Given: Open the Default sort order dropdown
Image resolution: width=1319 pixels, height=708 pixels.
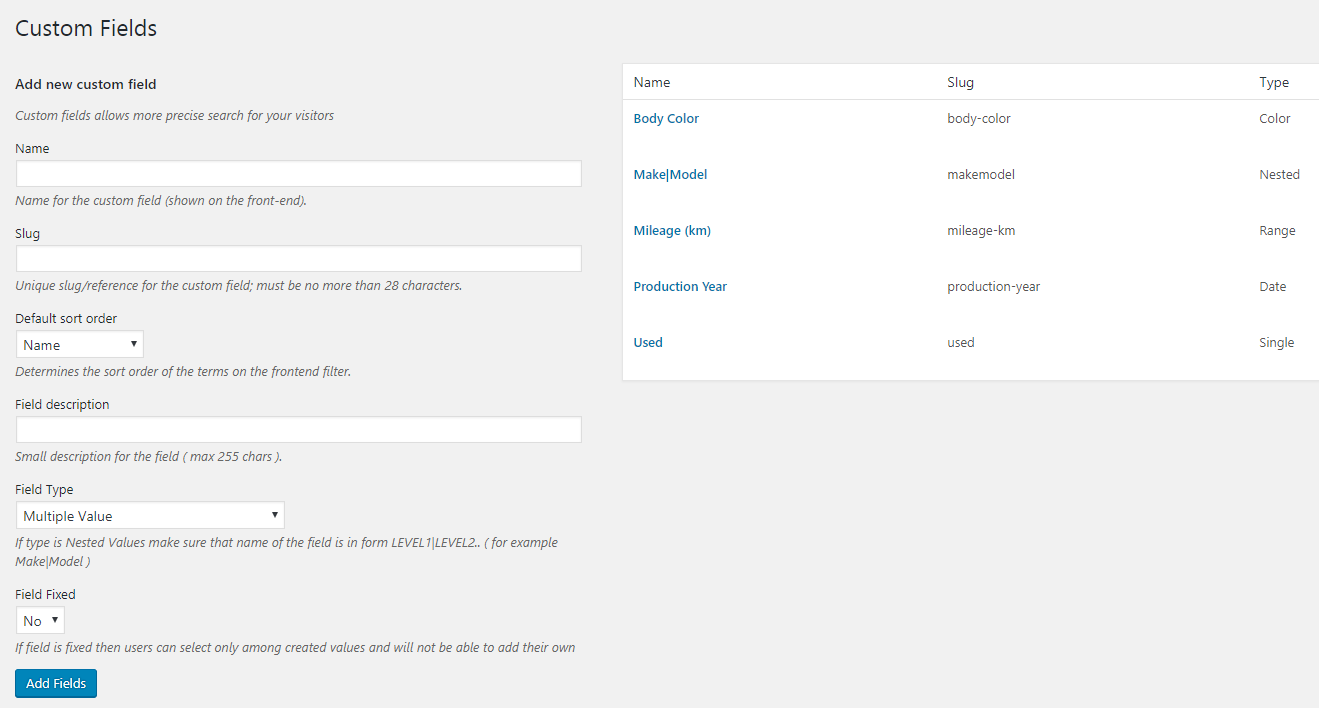Looking at the screenshot, I should 80,345.
